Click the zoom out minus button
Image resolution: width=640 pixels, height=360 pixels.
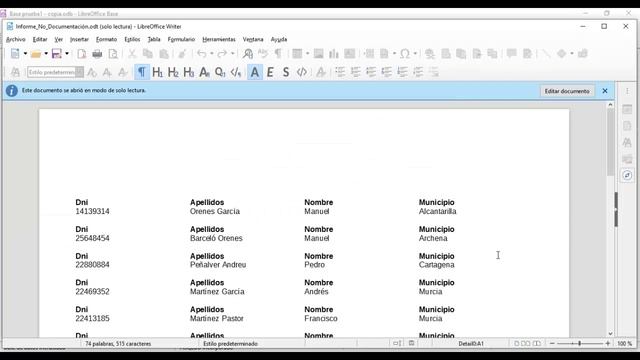(552, 344)
